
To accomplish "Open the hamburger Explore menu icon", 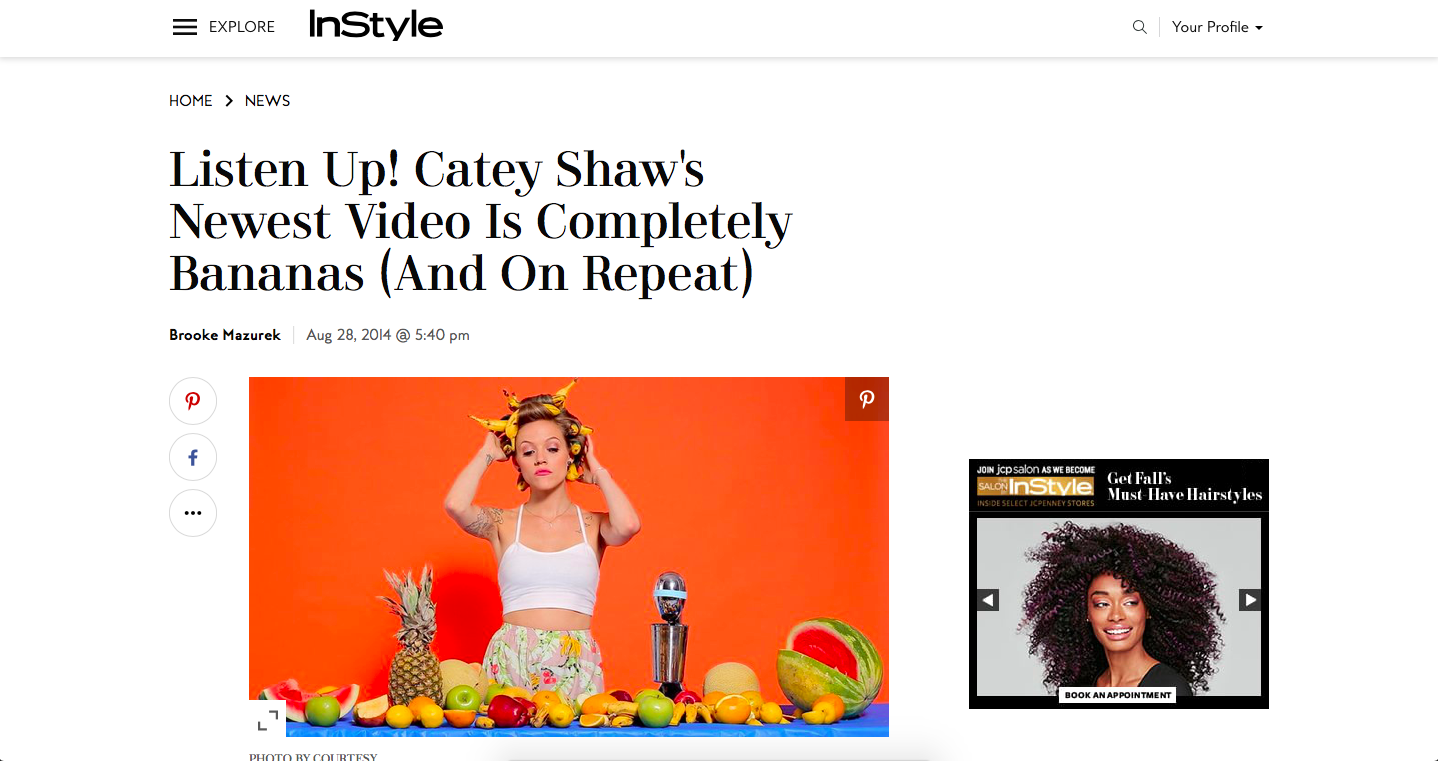I will tap(185, 27).
